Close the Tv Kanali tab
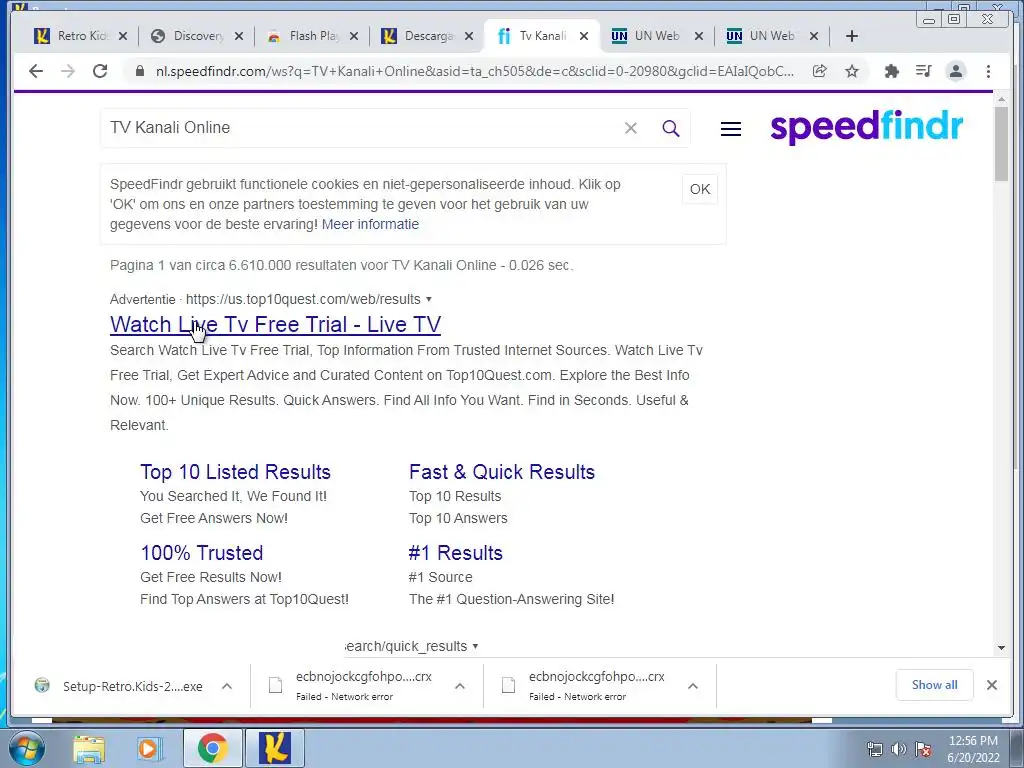 (584, 36)
